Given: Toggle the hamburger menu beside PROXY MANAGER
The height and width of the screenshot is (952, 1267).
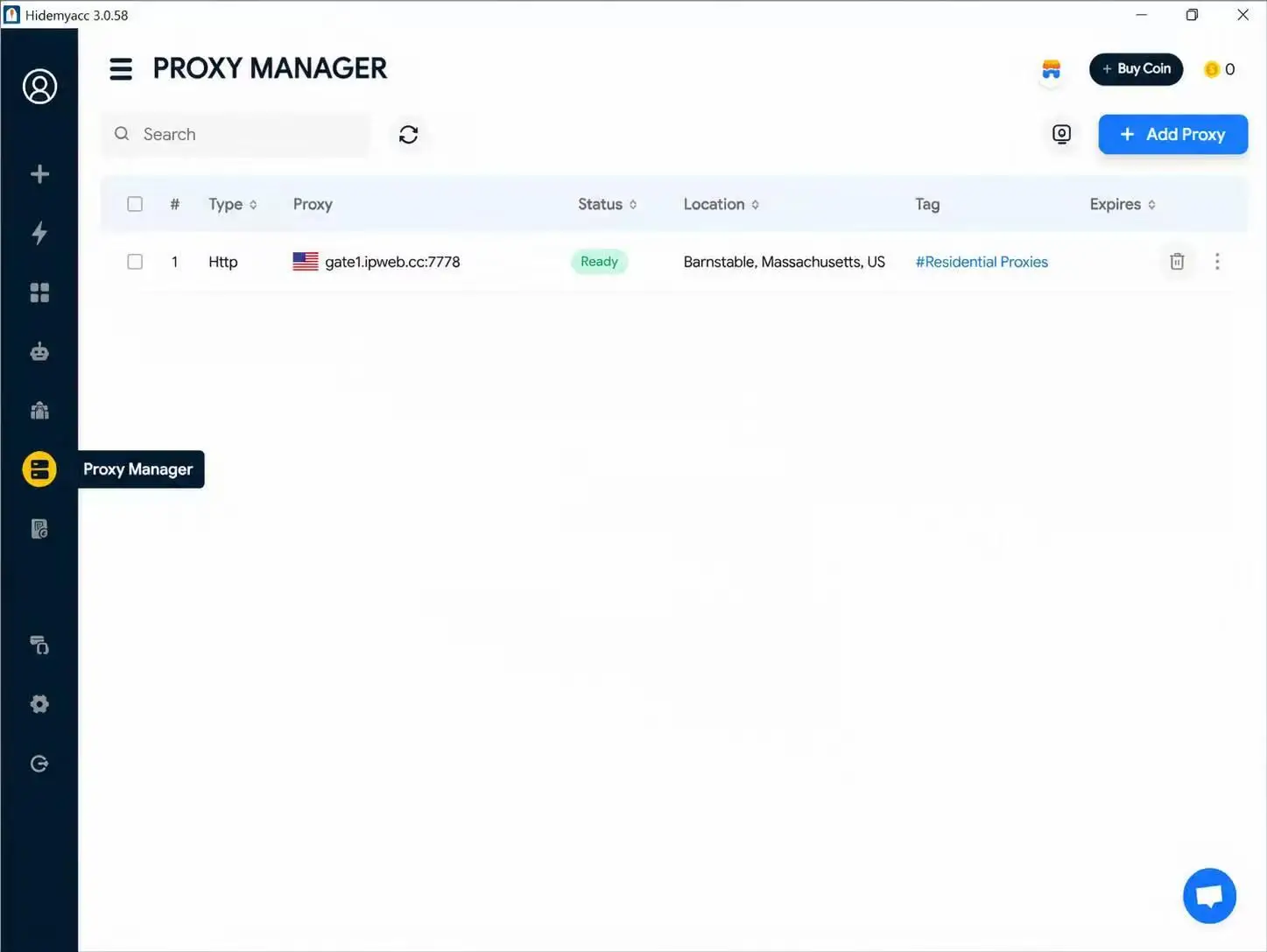Looking at the screenshot, I should [121, 69].
